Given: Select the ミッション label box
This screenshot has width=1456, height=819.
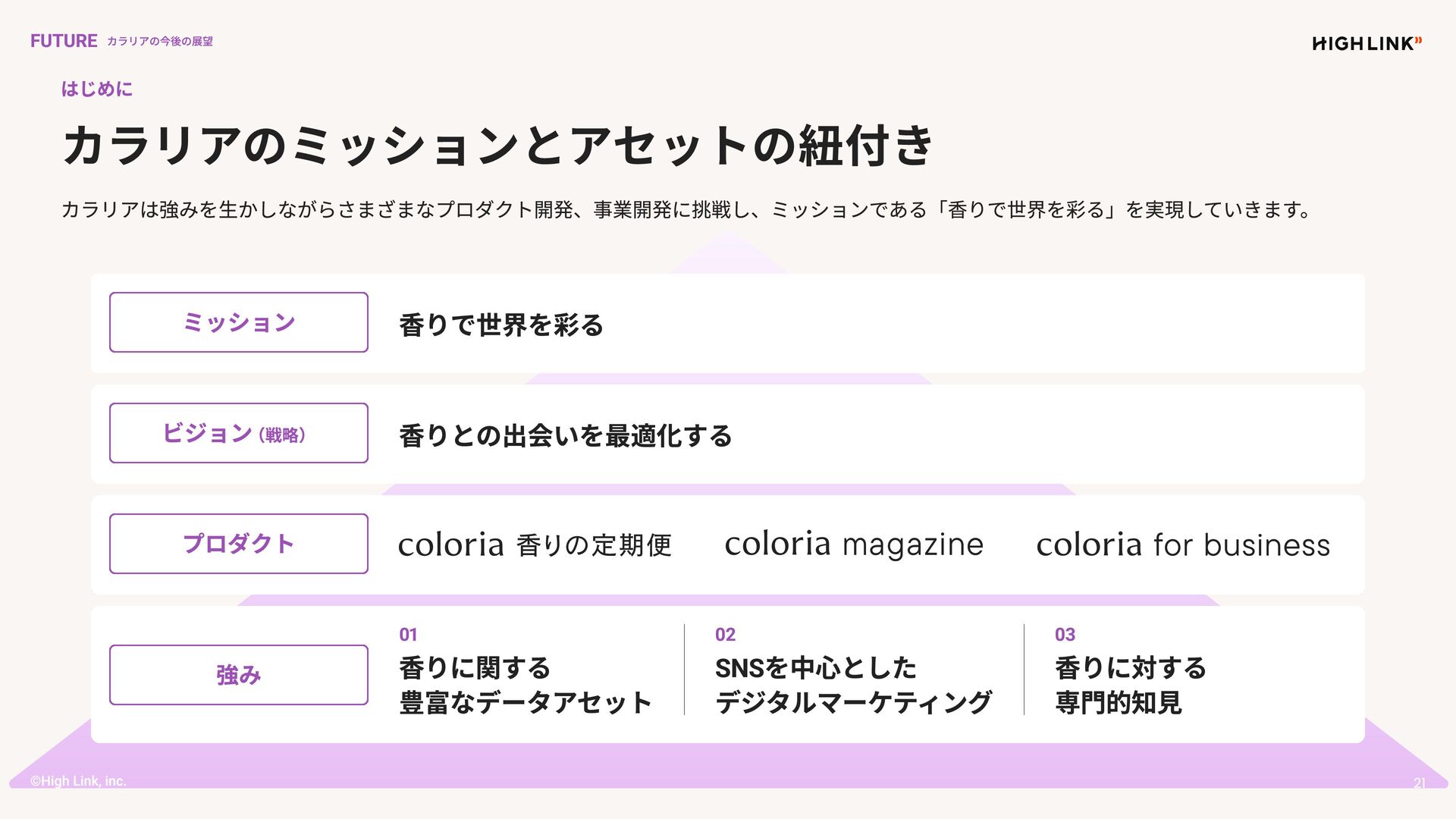Looking at the screenshot, I should click(x=238, y=322).
